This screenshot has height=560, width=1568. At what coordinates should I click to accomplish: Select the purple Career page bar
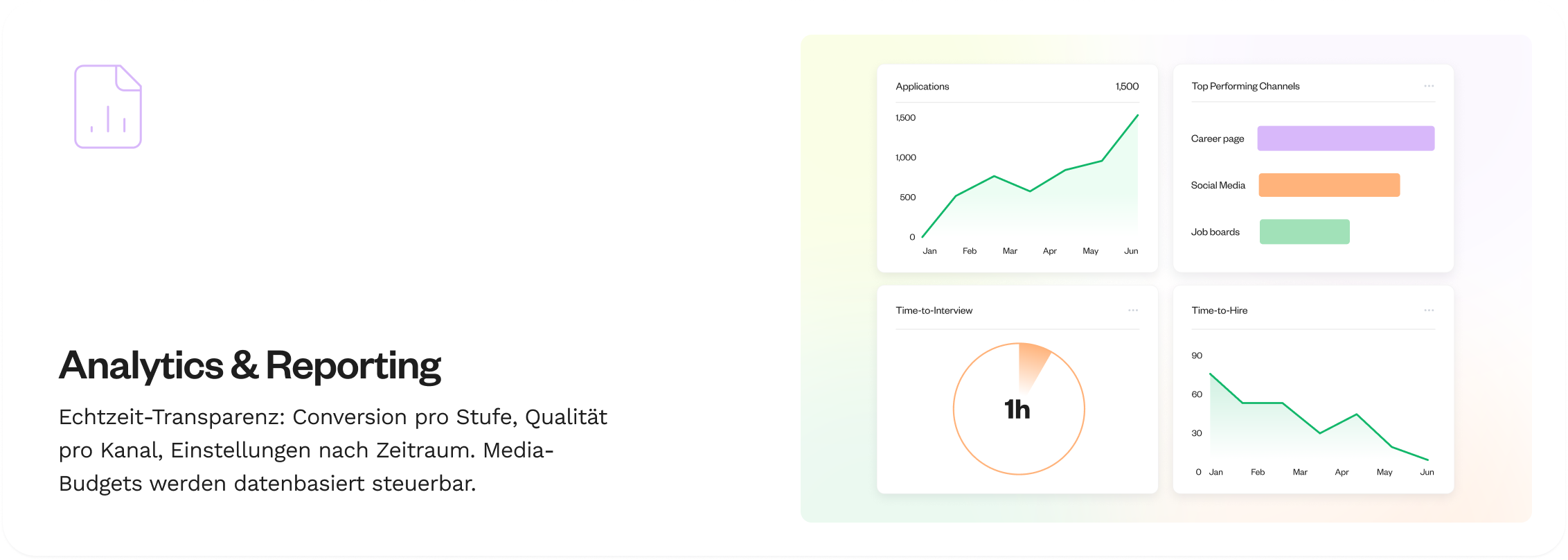coord(1346,139)
